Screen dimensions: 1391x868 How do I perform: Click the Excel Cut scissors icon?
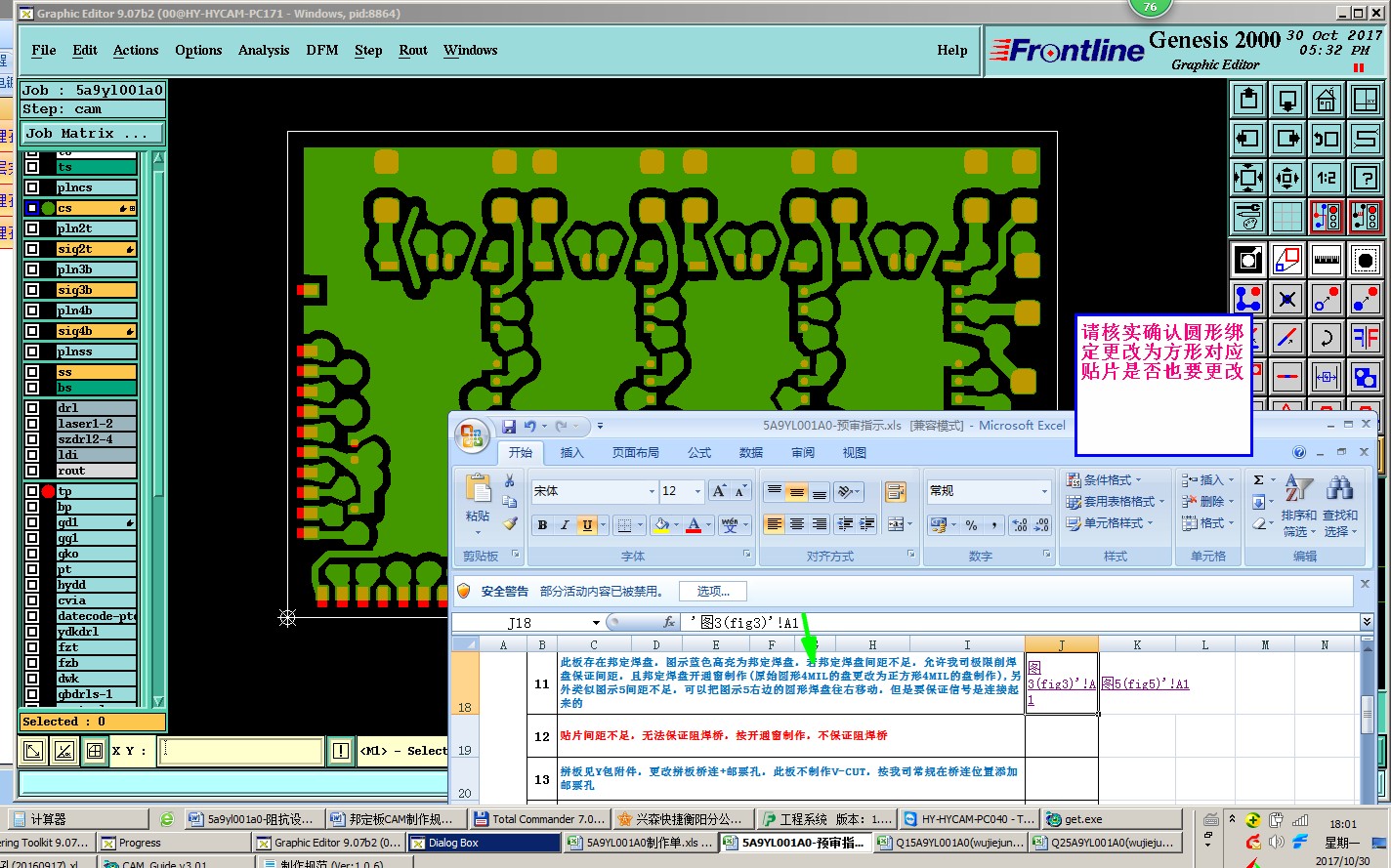pos(509,480)
